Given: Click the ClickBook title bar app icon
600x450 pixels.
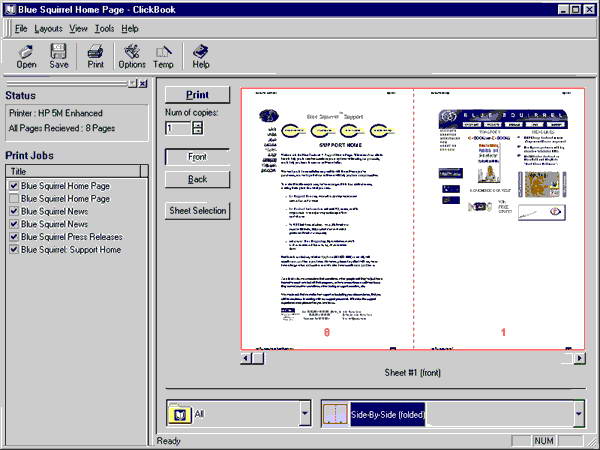Looking at the screenshot, I should point(10,10).
